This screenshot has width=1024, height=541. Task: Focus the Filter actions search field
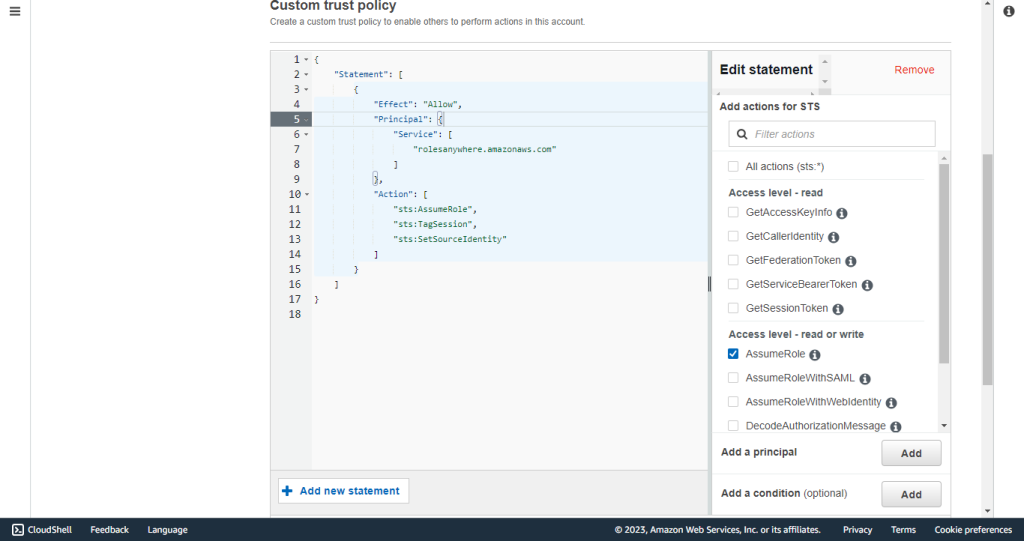[832, 134]
